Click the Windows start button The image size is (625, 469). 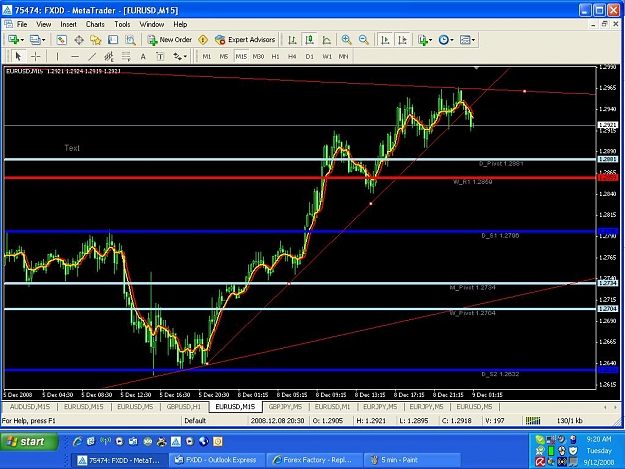pyautogui.click(x=29, y=442)
